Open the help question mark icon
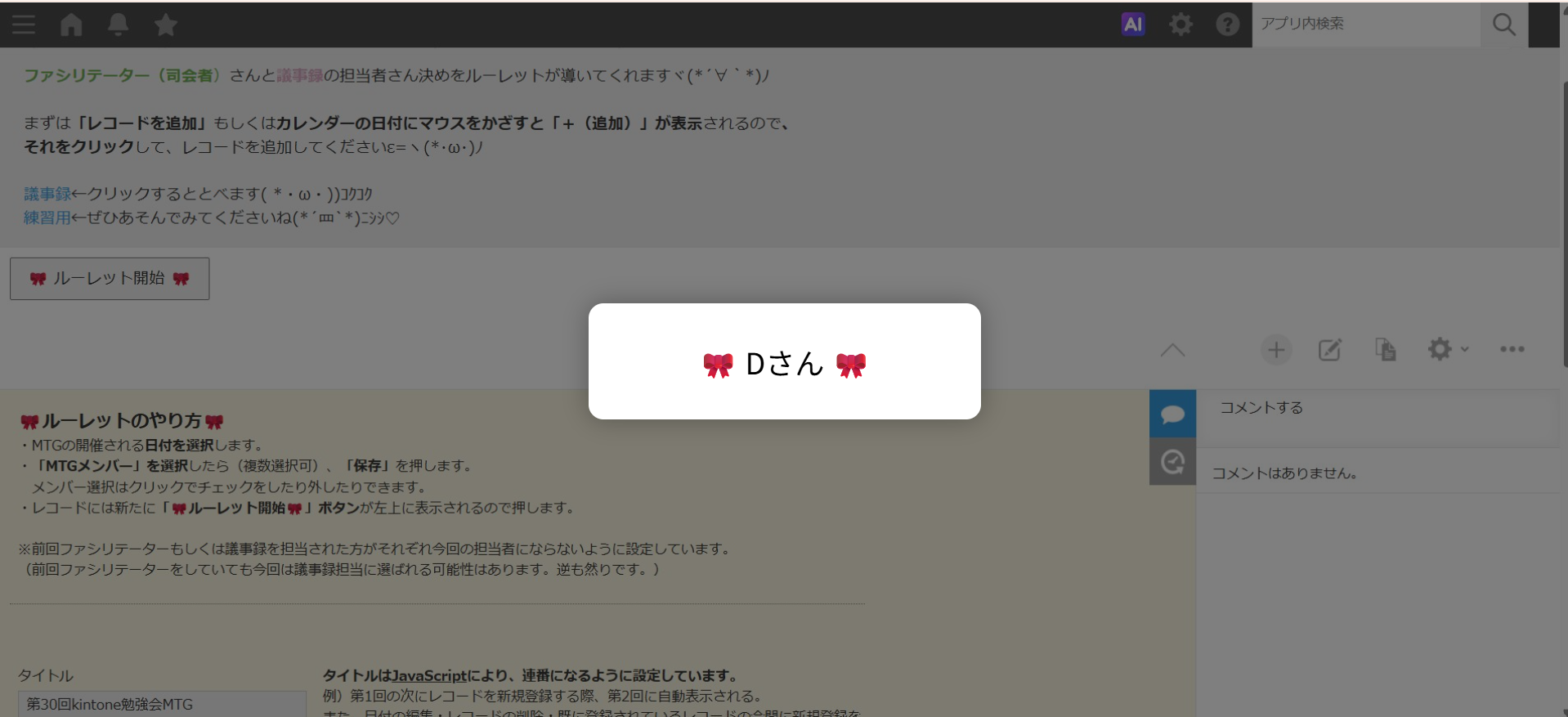The width and height of the screenshot is (1568, 717). point(1227,25)
